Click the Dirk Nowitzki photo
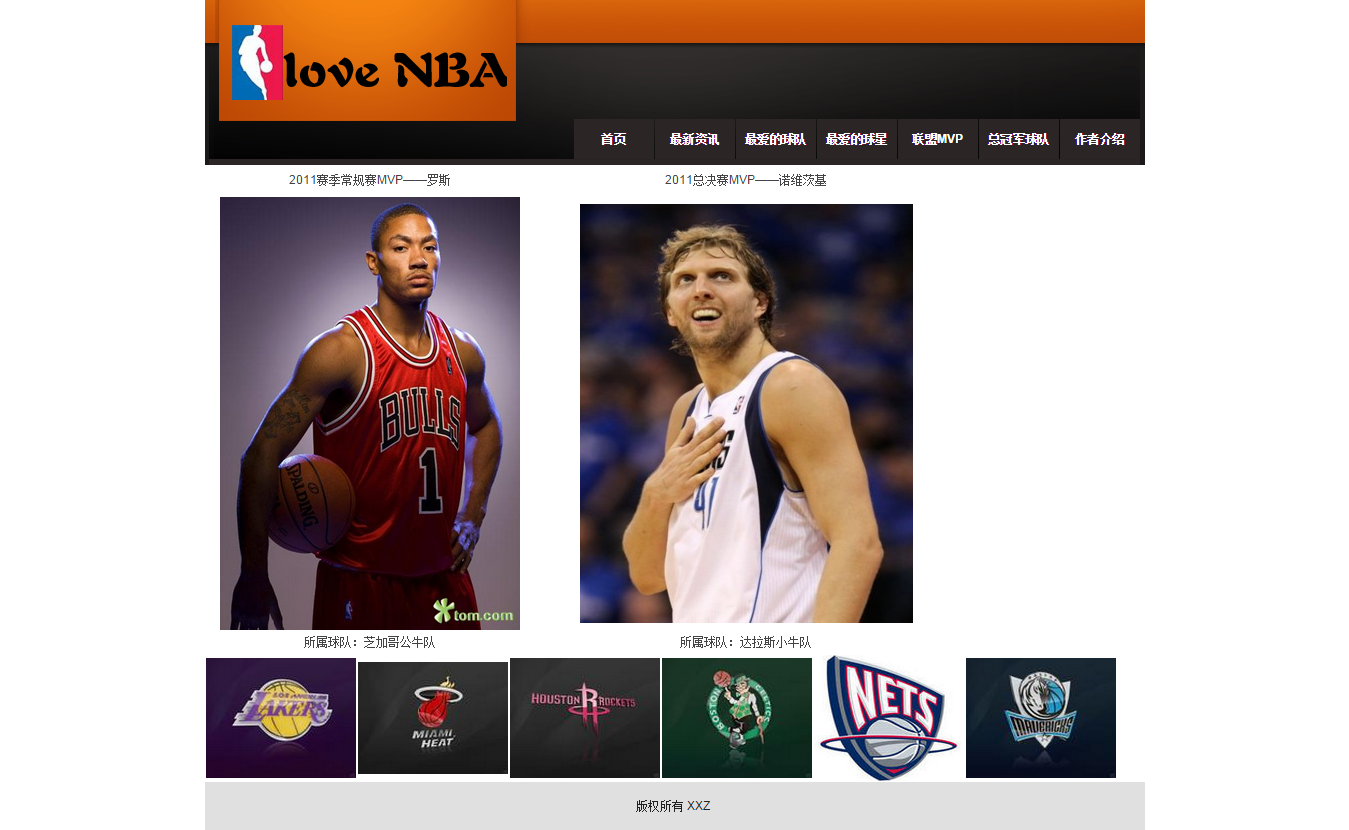Image resolution: width=1349 pixels, height=830 pixels. (x=746, y=413)
